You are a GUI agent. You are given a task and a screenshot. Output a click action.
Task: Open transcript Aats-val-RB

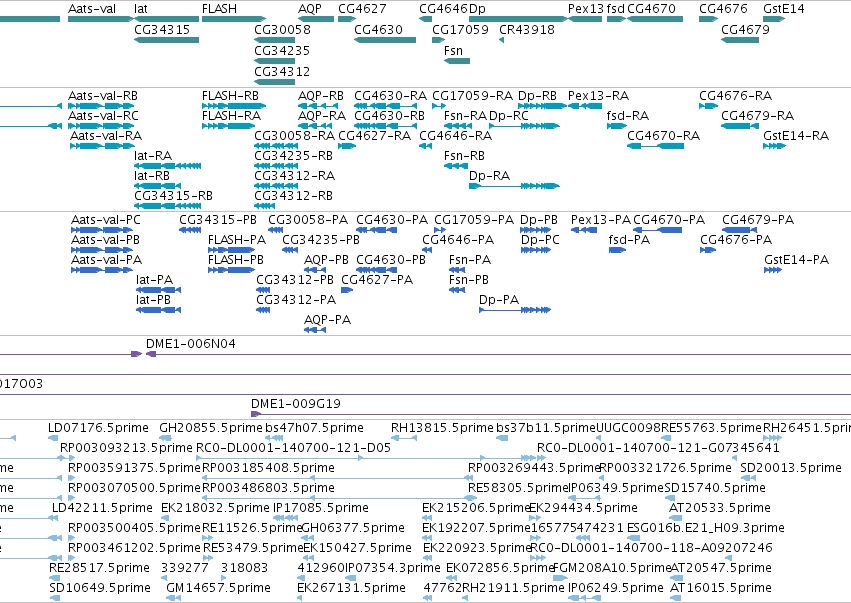pos(103,96)
